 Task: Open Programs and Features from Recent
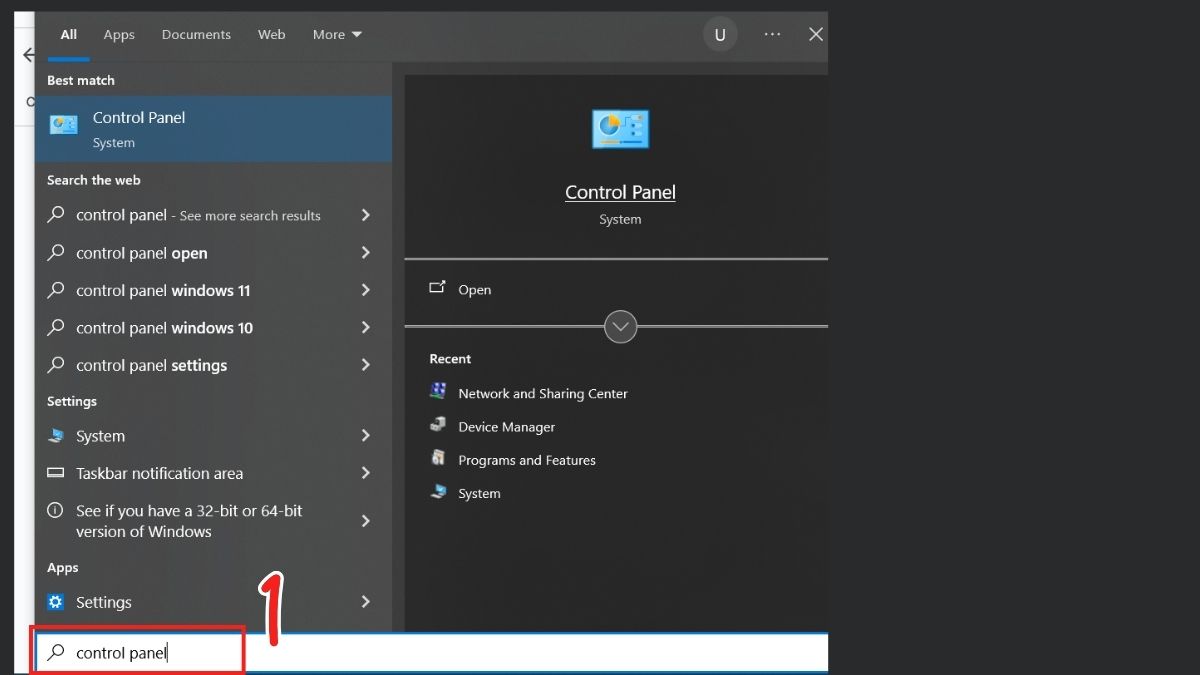click(527, 460)
